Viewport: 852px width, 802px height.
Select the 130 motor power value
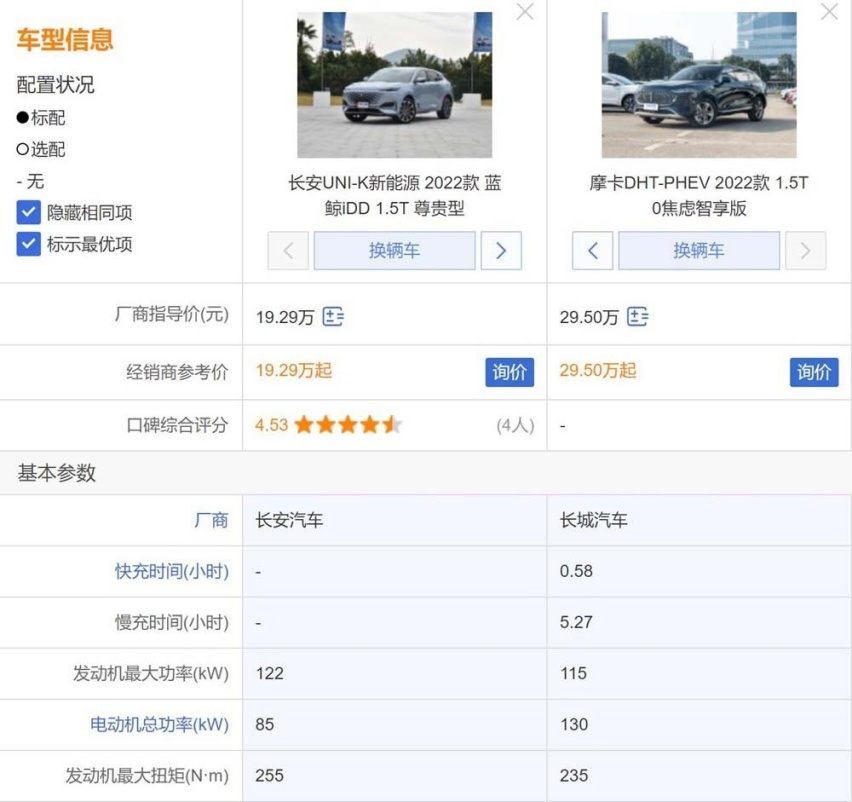pos(574,725)
